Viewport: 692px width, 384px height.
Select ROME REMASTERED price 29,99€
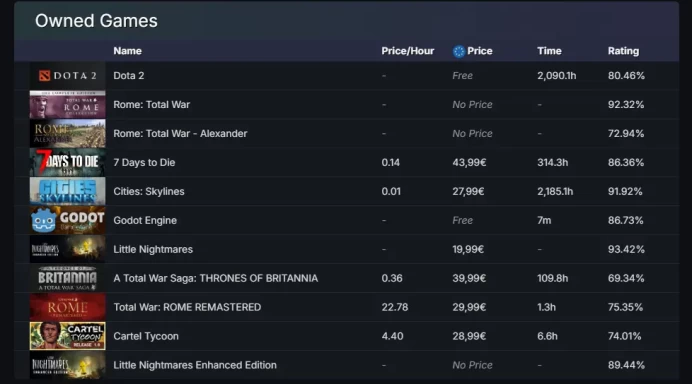point(469,307)
